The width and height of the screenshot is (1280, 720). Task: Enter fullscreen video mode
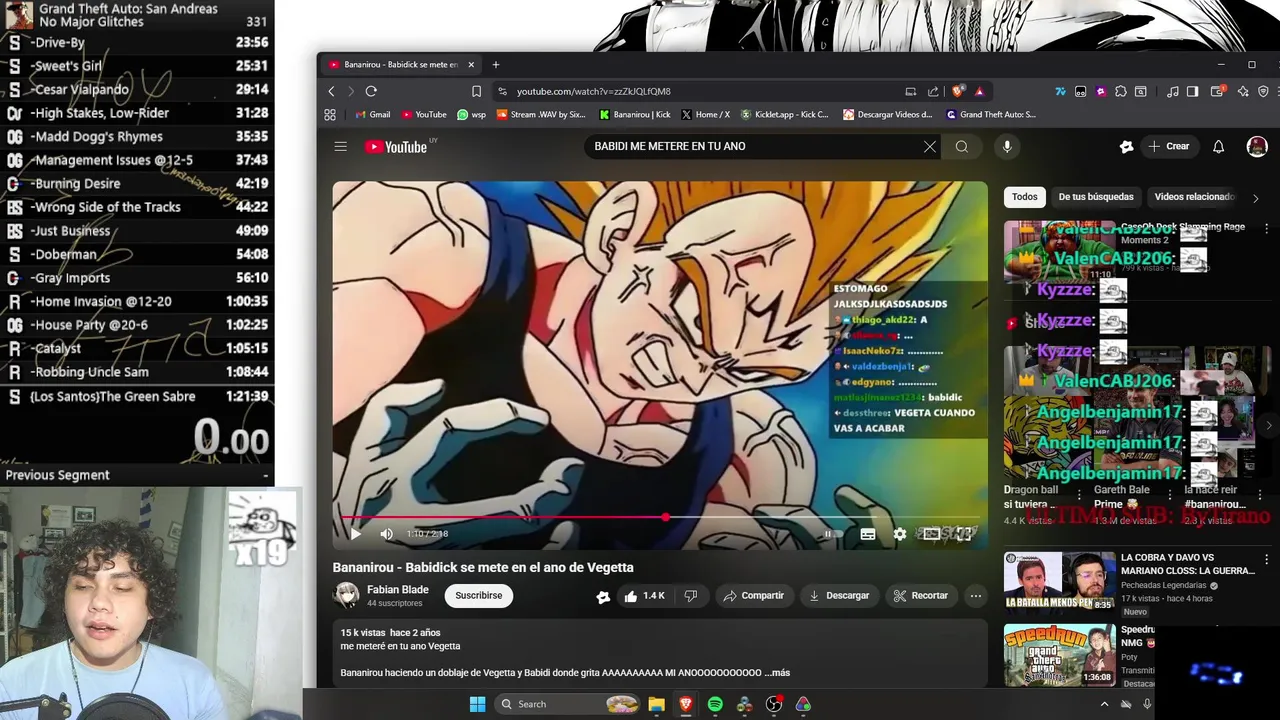pyautogui.click(x=964, y=534)
